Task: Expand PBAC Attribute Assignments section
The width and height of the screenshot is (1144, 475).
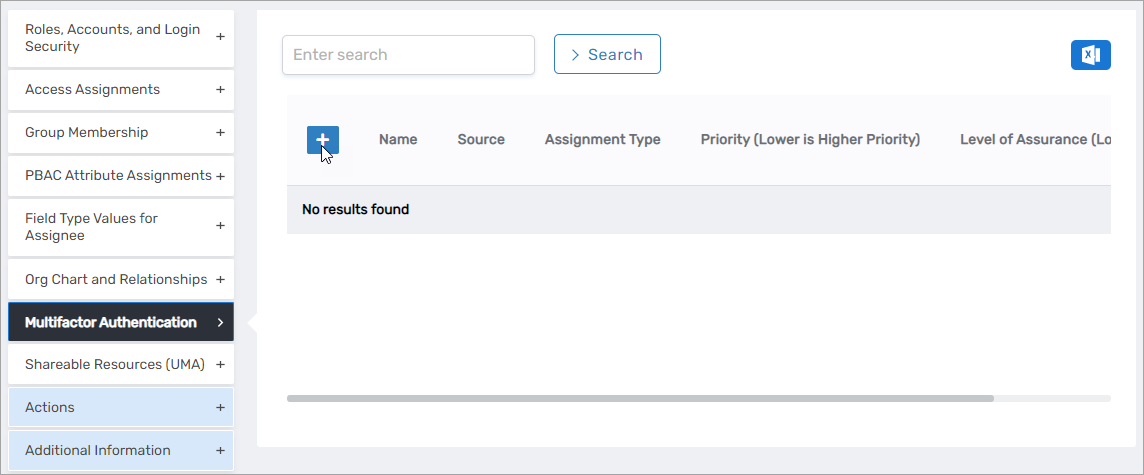Action: 120,176
